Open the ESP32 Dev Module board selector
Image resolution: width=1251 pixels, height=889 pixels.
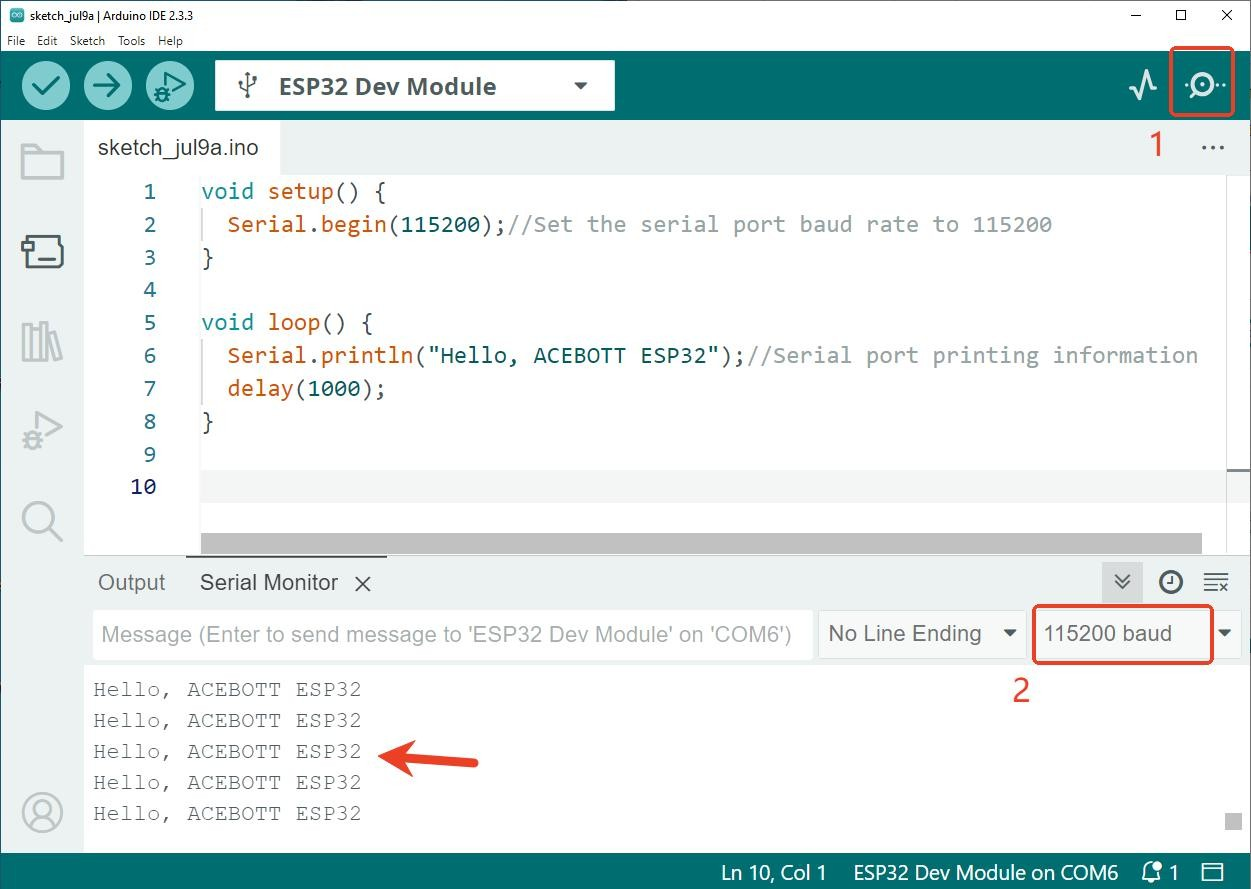pyautogui.click(x=414, y=86)
